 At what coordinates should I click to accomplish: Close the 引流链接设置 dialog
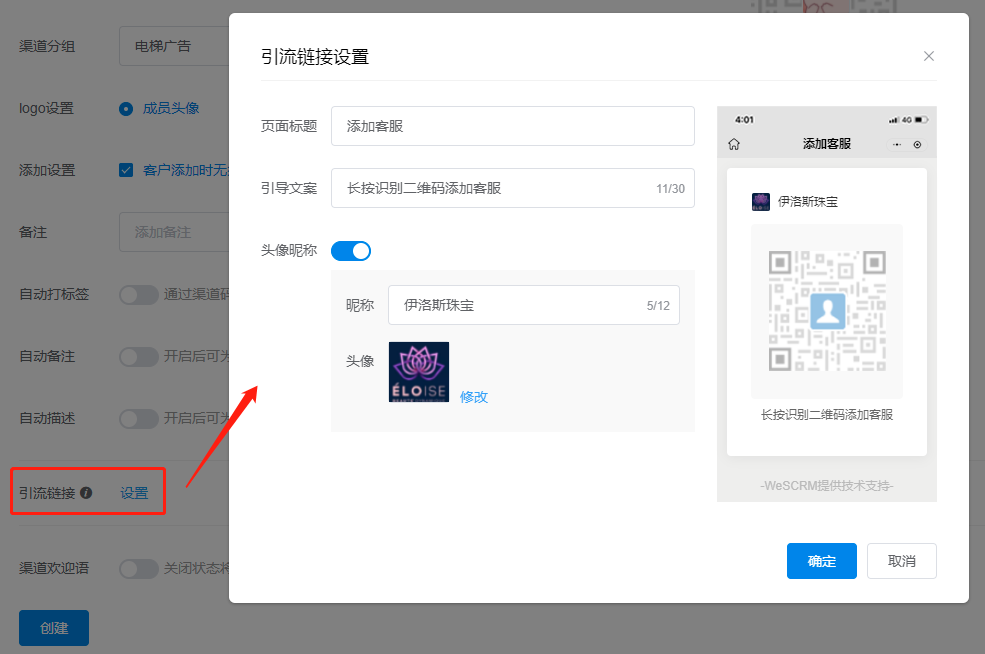tap(928, 57)
